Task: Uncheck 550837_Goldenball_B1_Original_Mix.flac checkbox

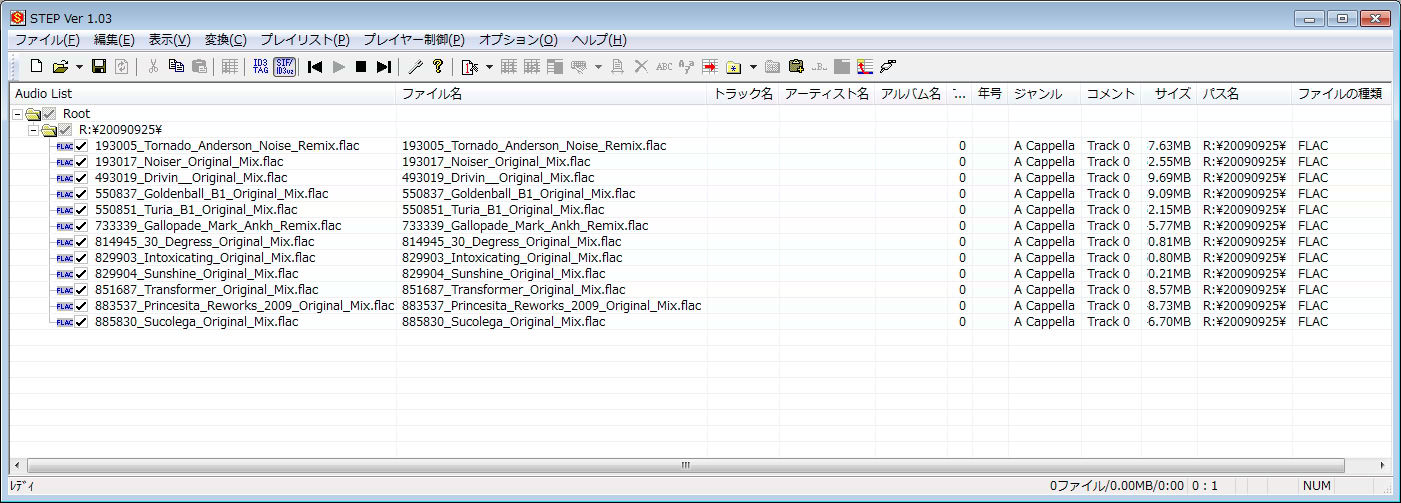Action: point(82,194)
